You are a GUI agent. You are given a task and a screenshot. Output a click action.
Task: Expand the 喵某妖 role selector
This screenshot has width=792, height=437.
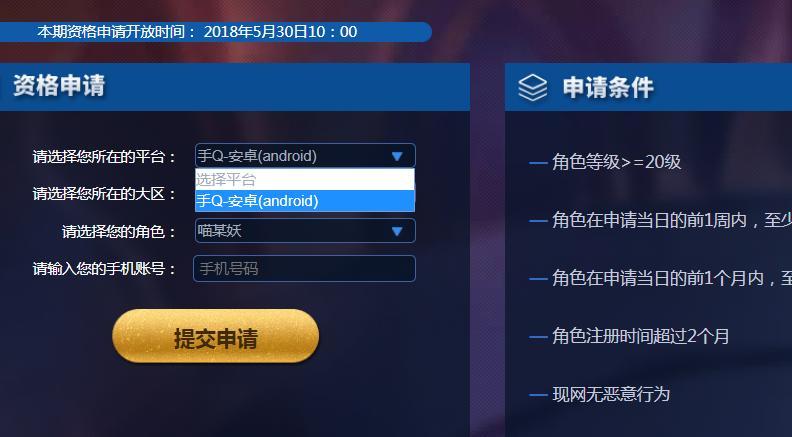[x=305, y=231]
